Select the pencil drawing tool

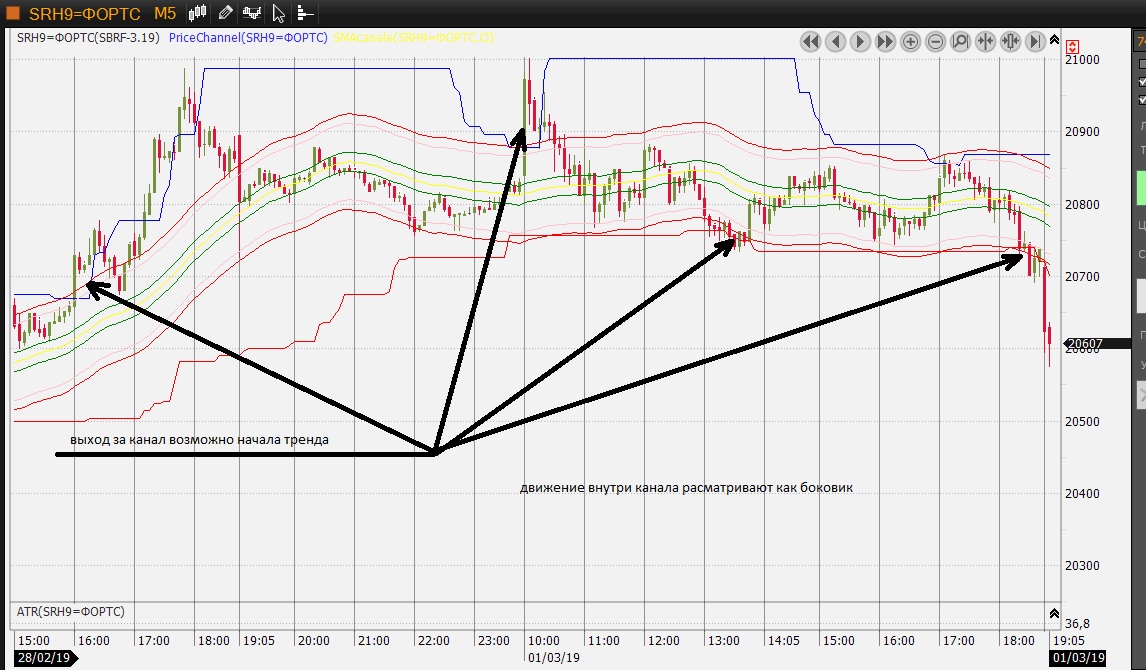226,13
